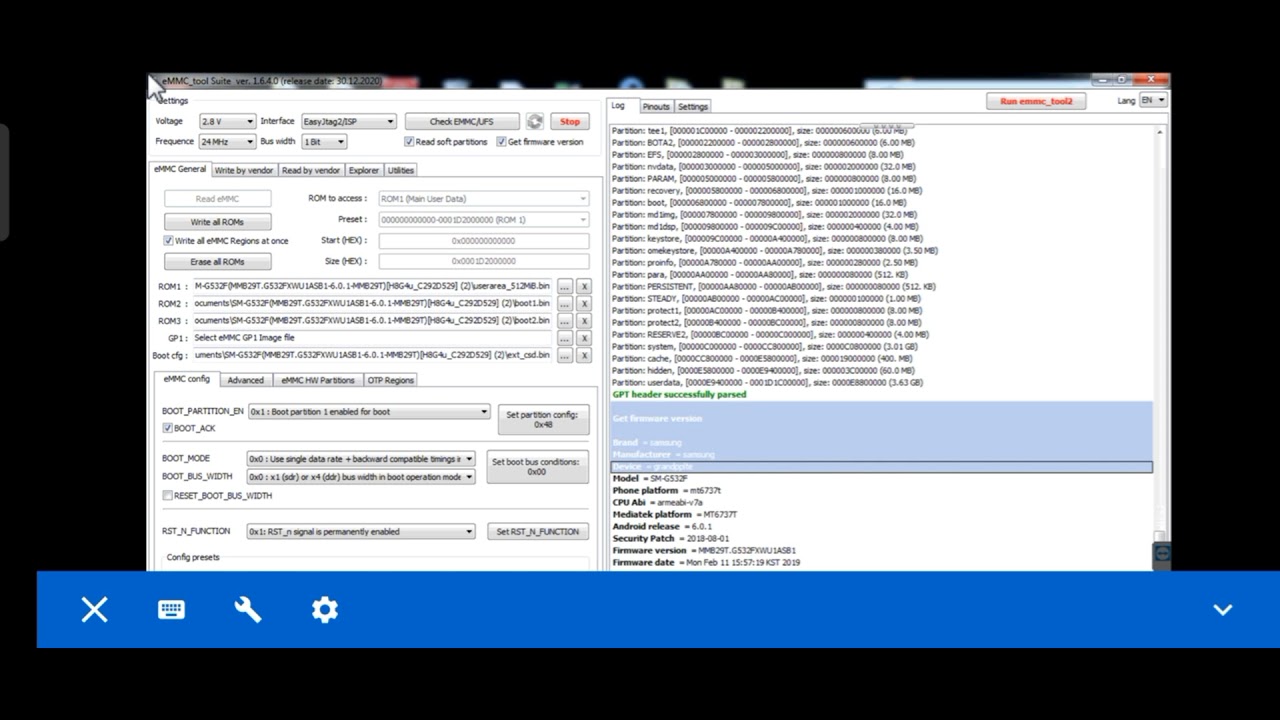
Task: Open the Frequence dropdown
Action: coord(227,142)
